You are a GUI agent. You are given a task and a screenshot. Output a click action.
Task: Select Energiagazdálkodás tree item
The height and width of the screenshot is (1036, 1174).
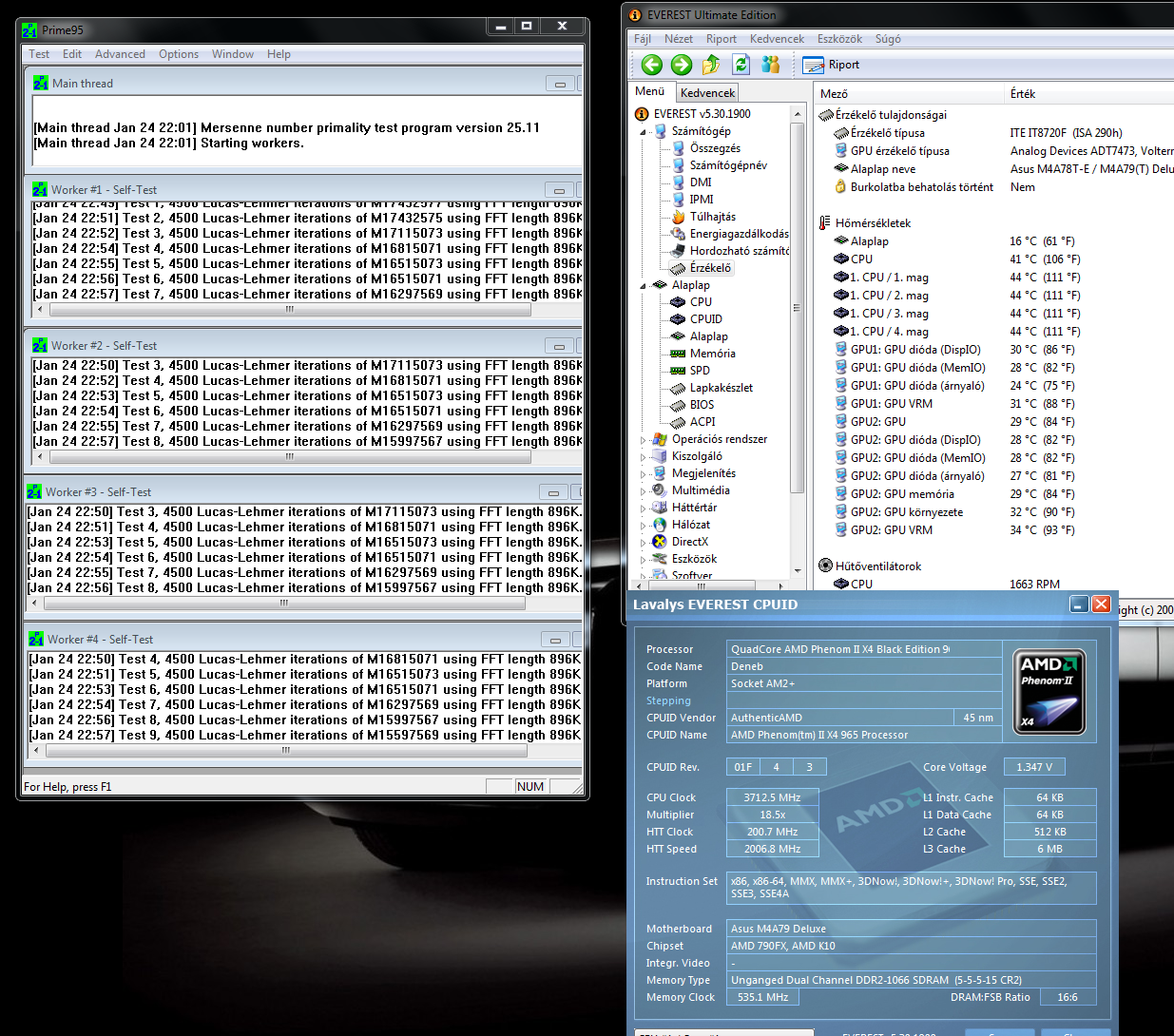pos(740,234)
